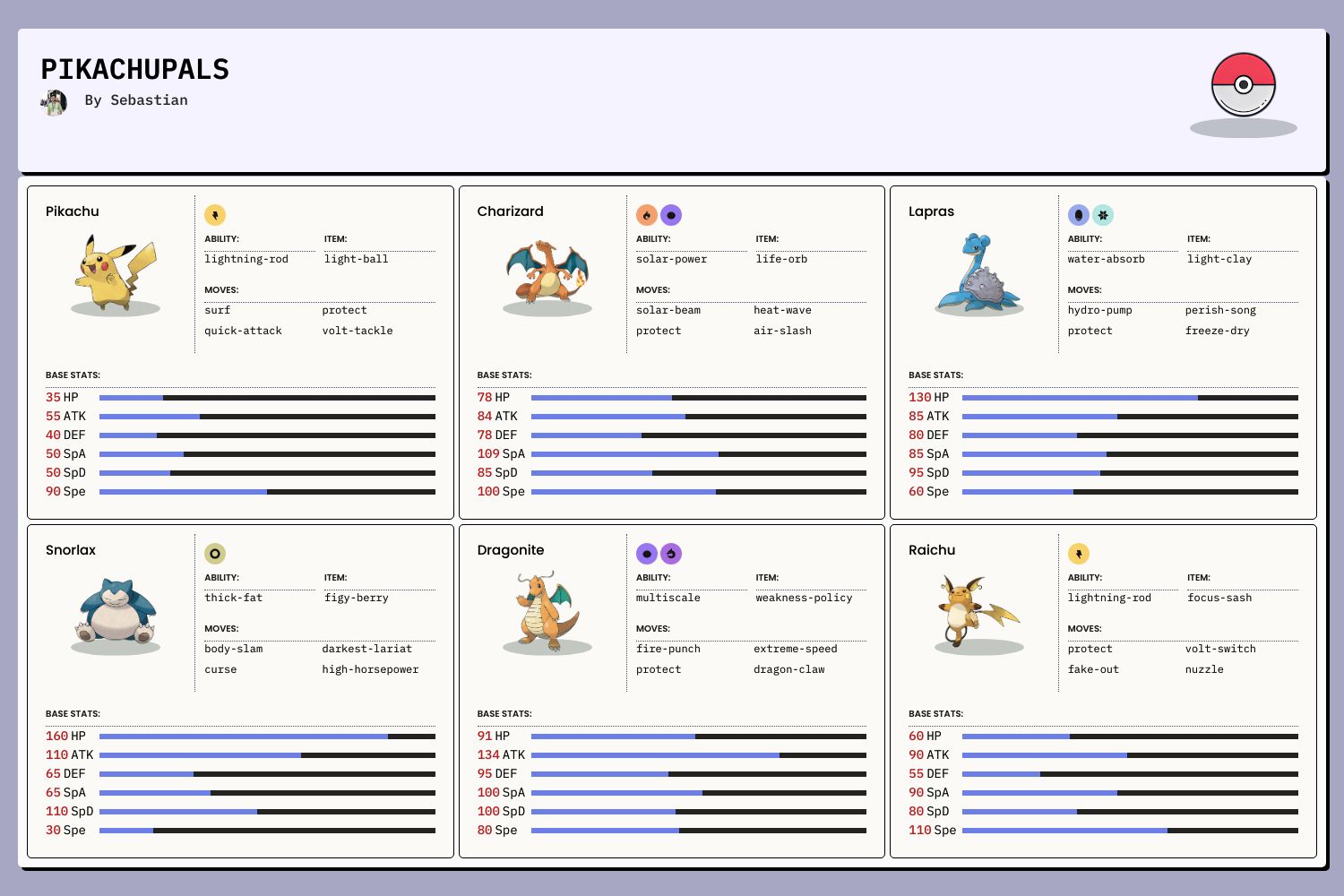Click the PIKACHUPALS team title
The width and height of the screenshot is (1344, 896).
(135, 69)
